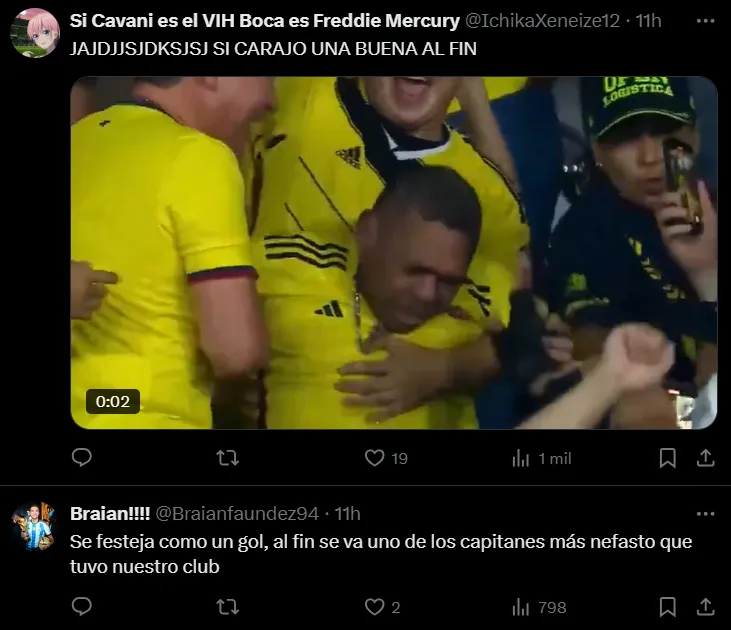Screen dimensions: 731x630
Task: Bookmark the IchikaXeneize12 video tweet
Action: click(x=668, y=458)
